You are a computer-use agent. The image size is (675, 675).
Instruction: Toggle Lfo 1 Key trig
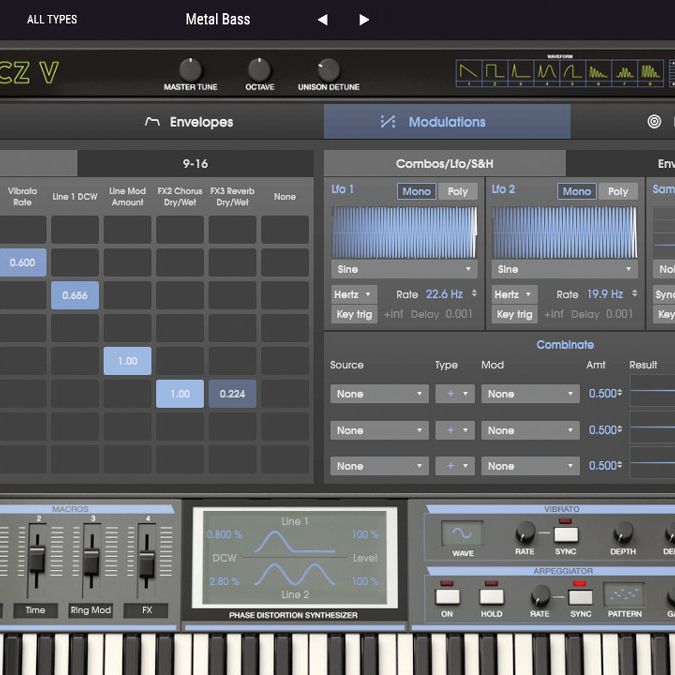354,314
